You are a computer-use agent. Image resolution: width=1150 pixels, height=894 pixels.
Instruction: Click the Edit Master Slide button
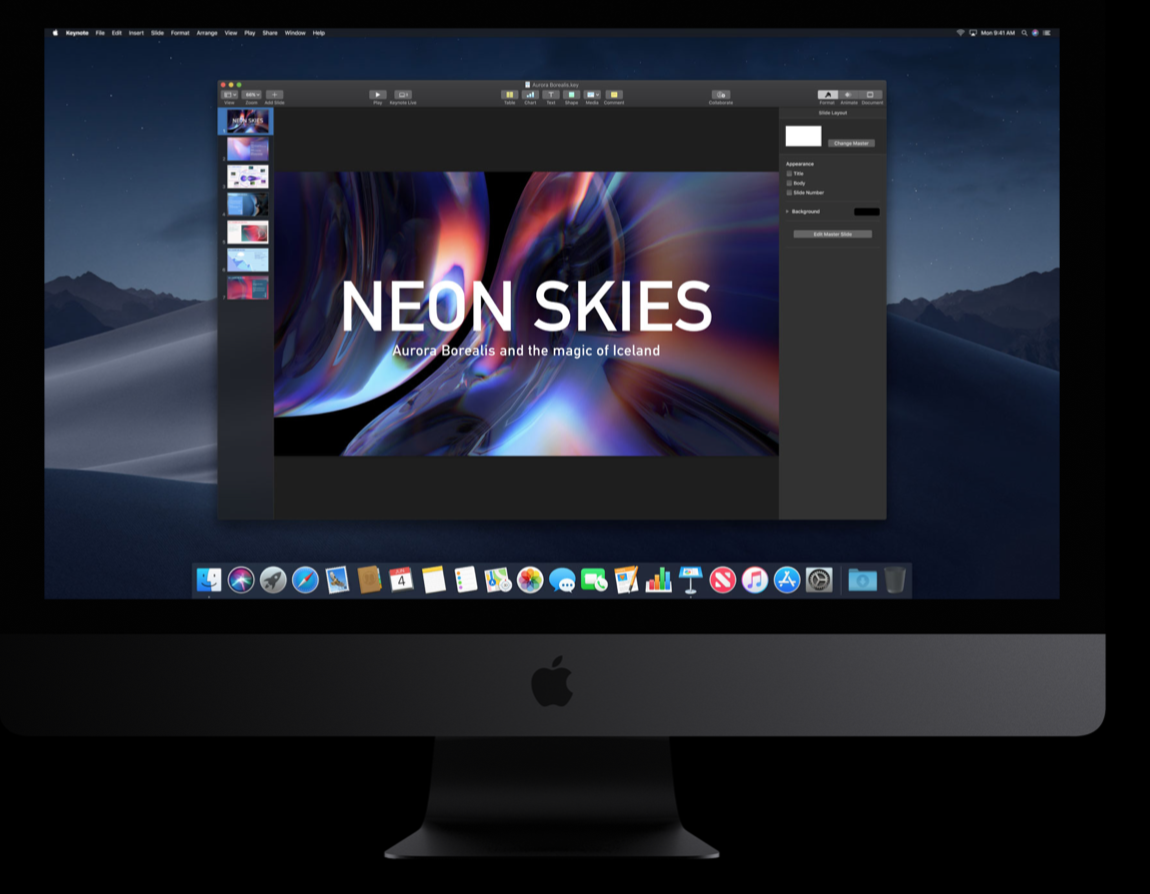(832, 234)
